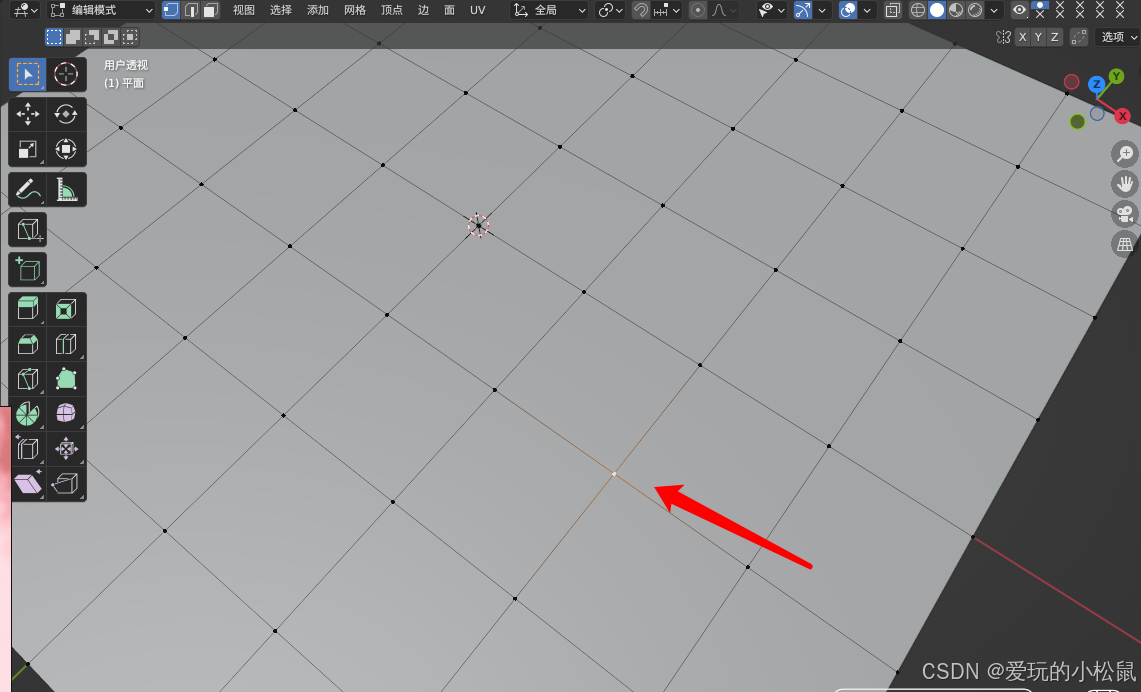Image resolution: width=1141 pixels, height=692 pixels.
Task: Select the Scale tool
Action: coord(28,149)
